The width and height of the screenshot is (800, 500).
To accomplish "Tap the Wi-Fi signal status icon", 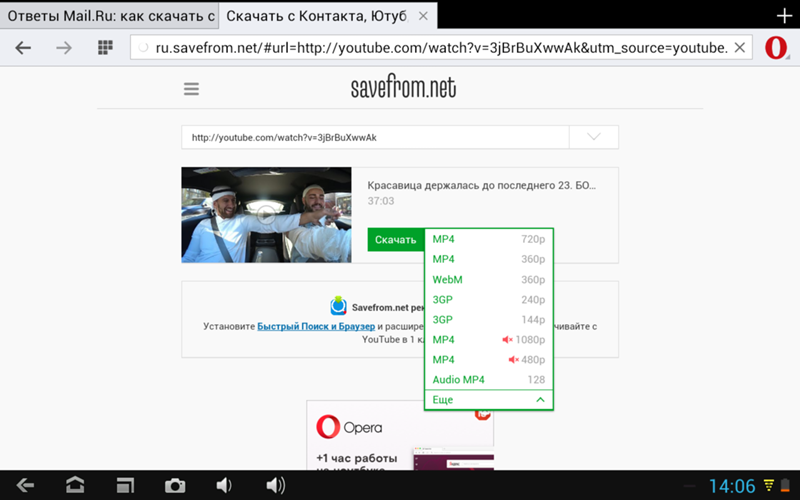I will pyautogui.click(x=768, y=485).
